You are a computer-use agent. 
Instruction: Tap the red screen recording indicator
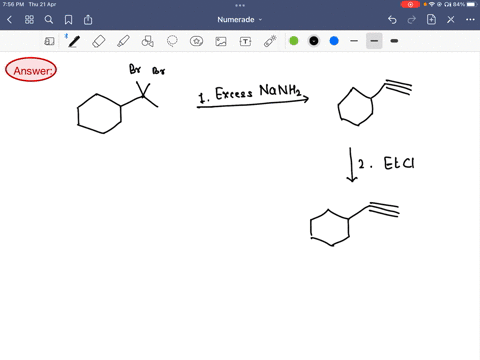coord(410,4)
